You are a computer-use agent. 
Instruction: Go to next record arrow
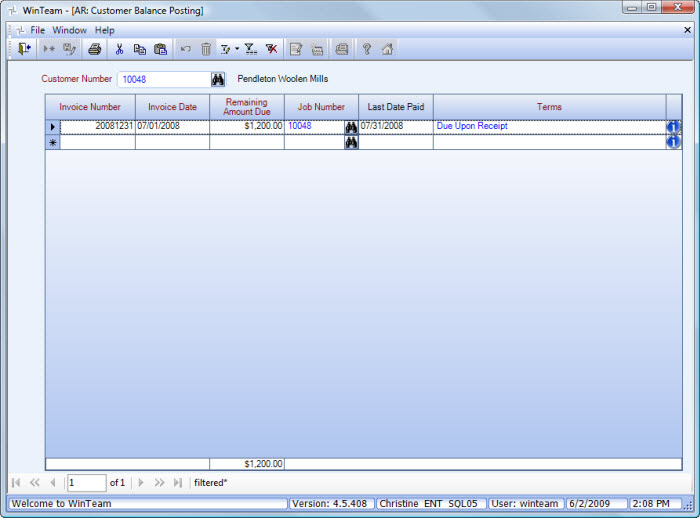[141, 483]
